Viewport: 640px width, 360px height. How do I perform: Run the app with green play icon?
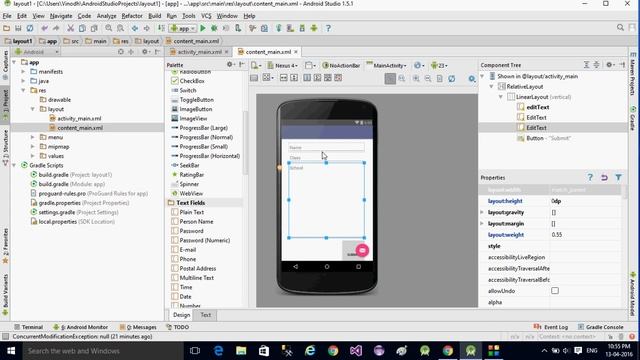pyautogui.click(x=202, y=28)
